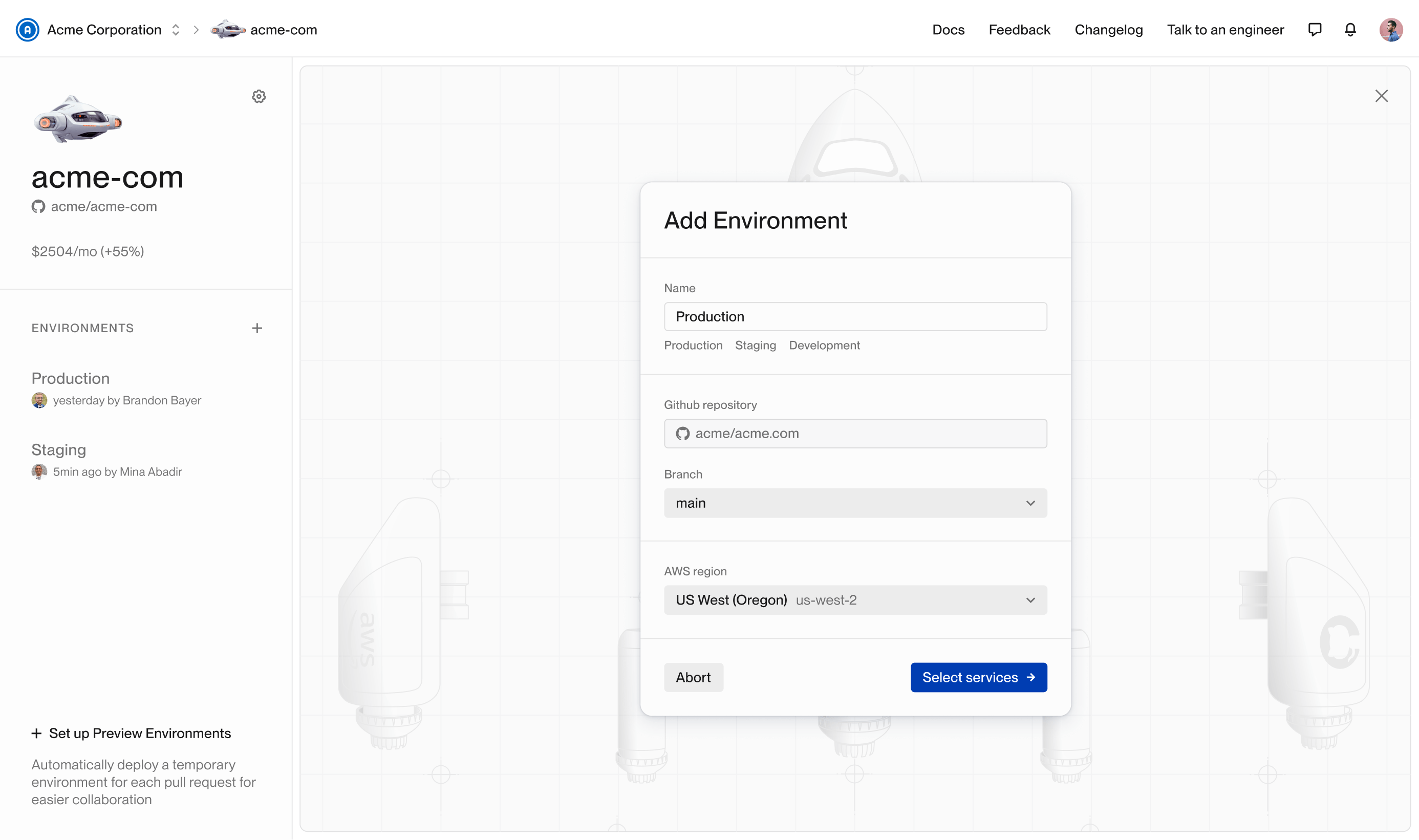Abort the Add Environment dialog
The image size is (1419, 840).
[693, 677]
